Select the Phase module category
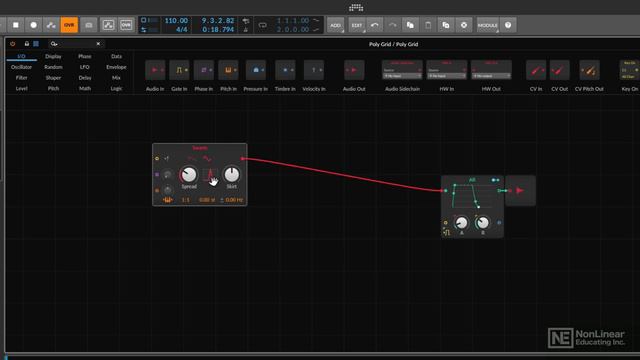640x360 pixels. 85,56
